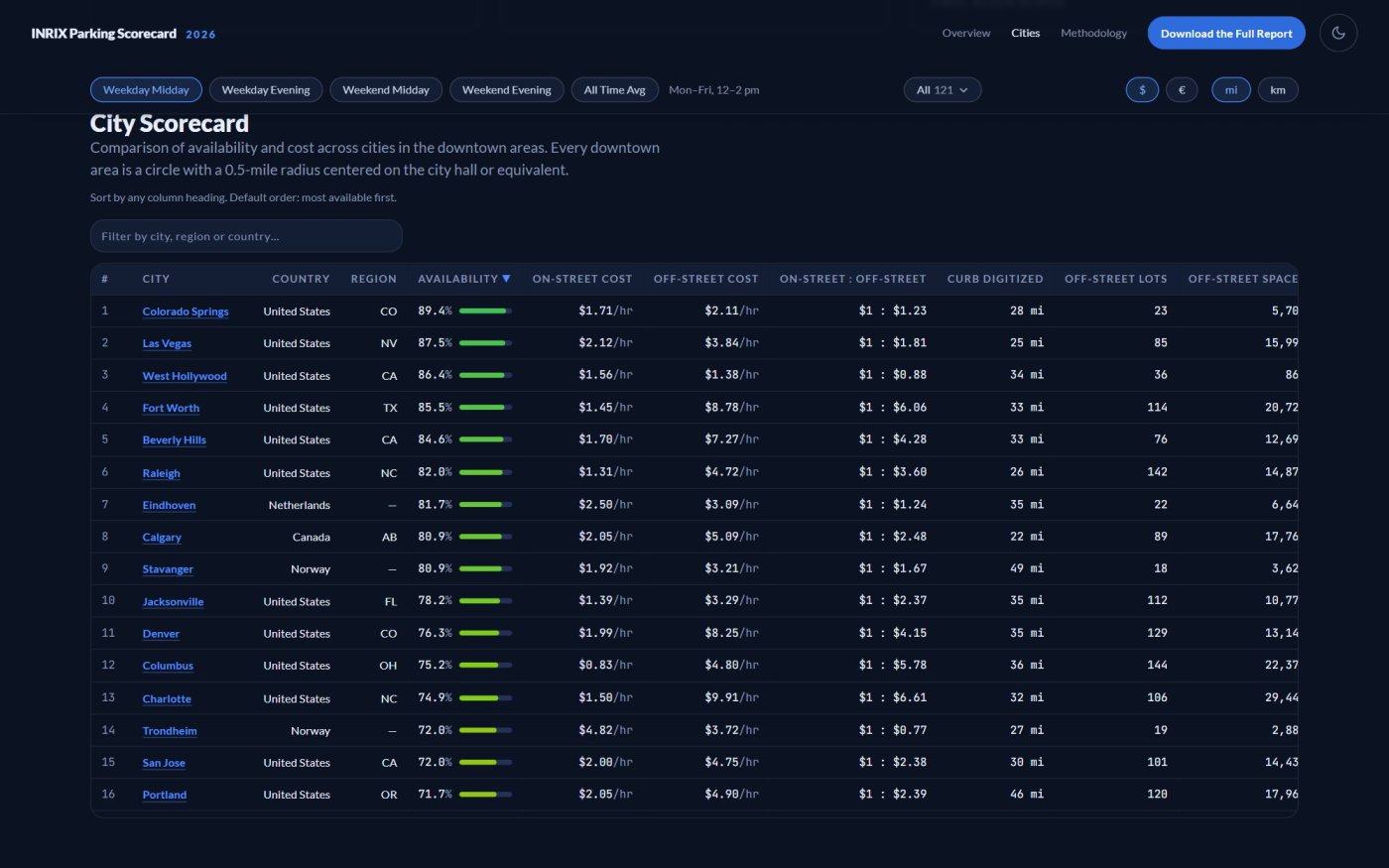Select kilometers as distance unit
Image resolution: width=1389 pixels, height=868 pixels.
click(1278, 89)
